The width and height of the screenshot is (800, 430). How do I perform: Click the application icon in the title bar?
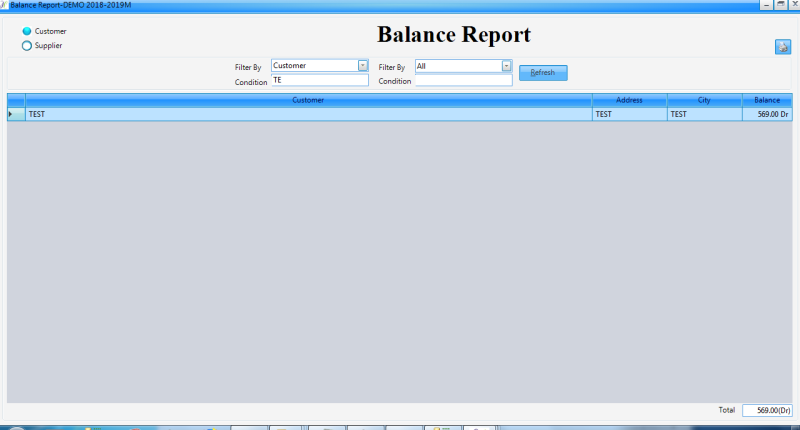click(4, 4)
